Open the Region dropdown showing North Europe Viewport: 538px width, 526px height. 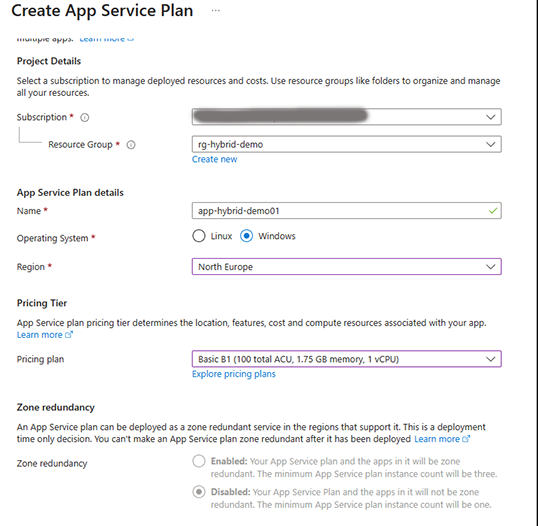[x=347, y=267]
